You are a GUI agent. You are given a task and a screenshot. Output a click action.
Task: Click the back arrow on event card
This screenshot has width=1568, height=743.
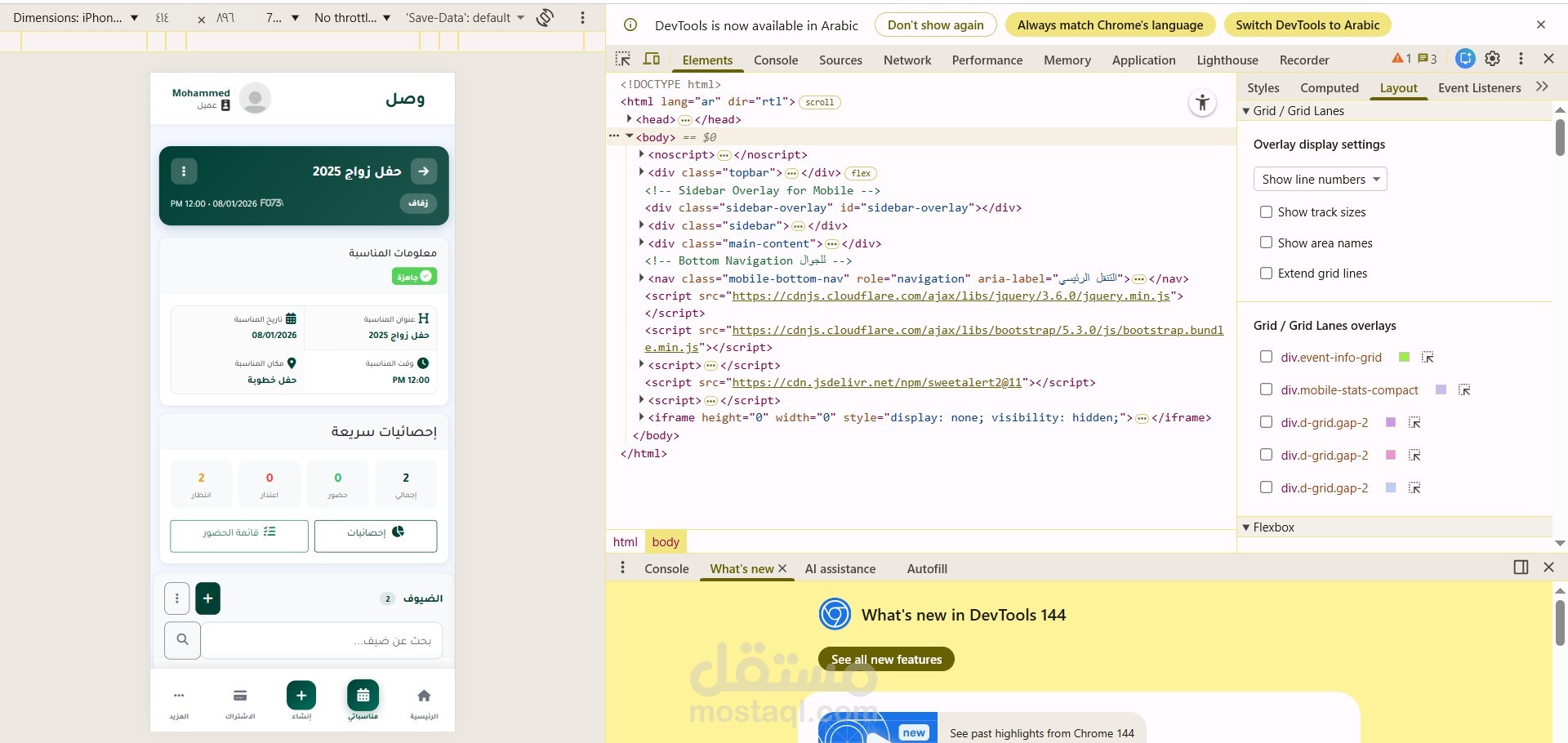point(423,171)
